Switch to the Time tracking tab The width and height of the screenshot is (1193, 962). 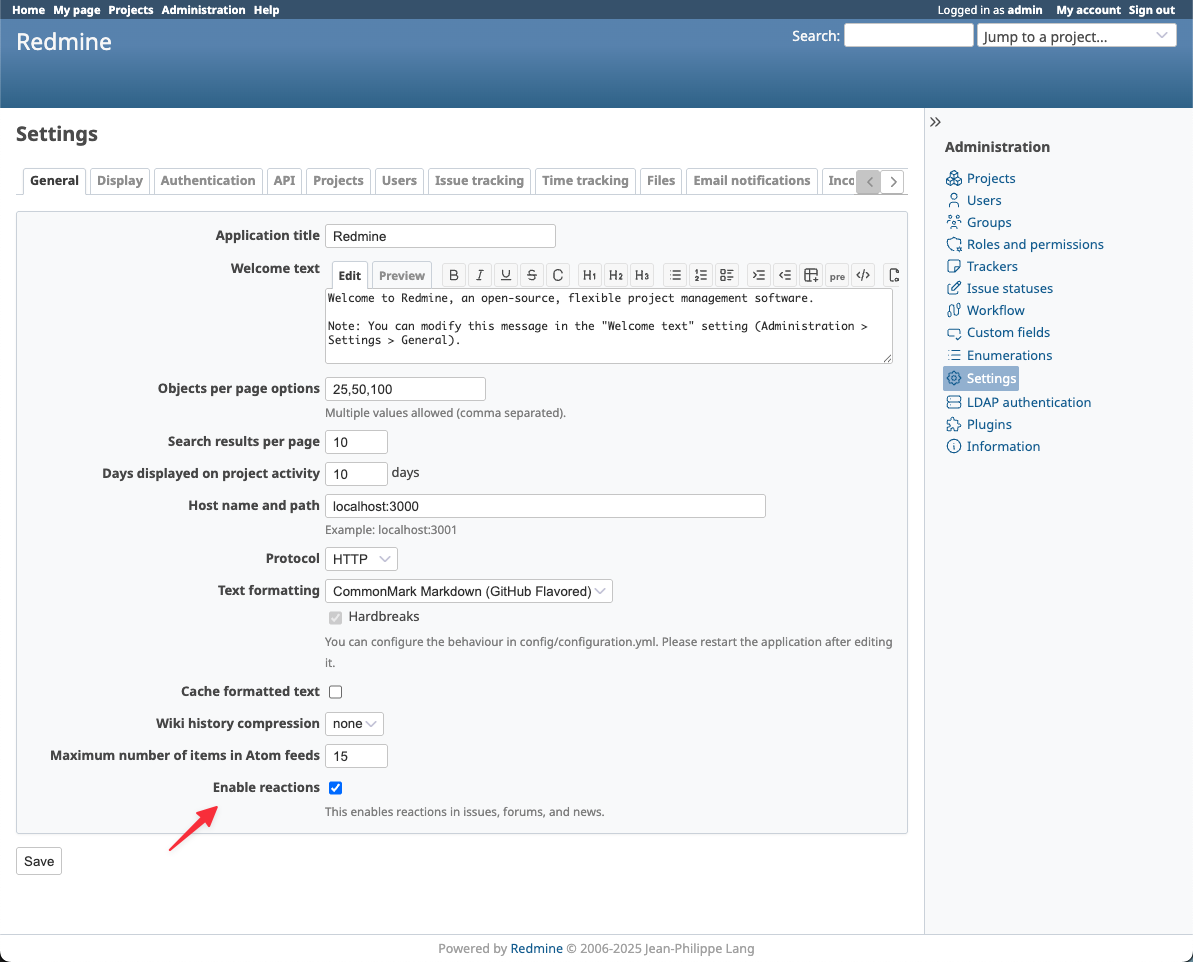(x=585, y=181)
